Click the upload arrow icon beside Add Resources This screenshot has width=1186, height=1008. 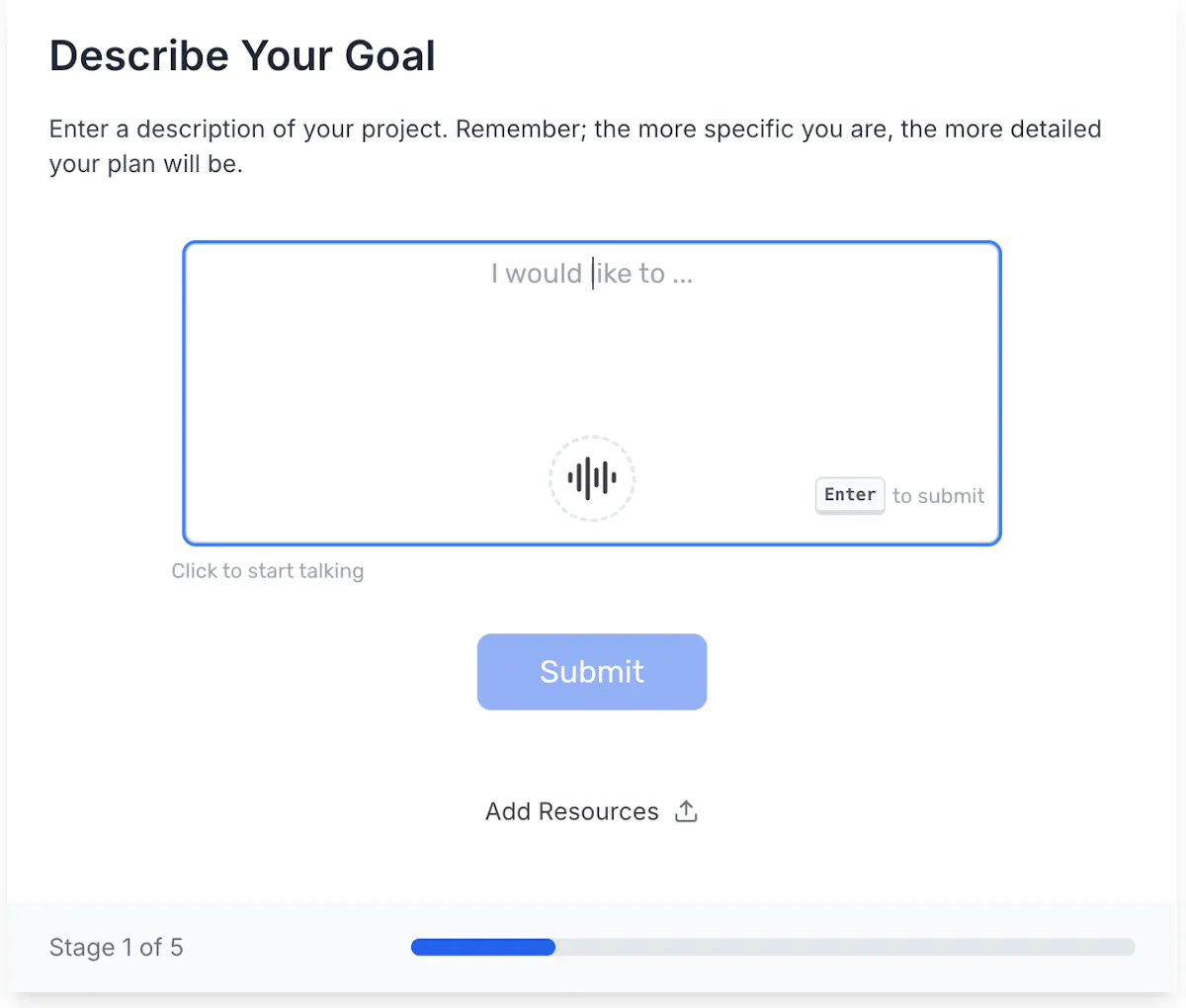(x=686, y=811)
